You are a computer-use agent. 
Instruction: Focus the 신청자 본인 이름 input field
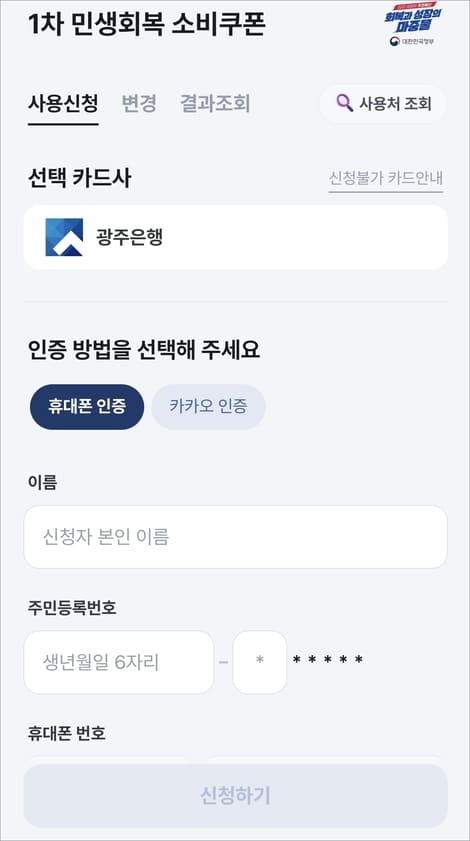tap(236, 537)
